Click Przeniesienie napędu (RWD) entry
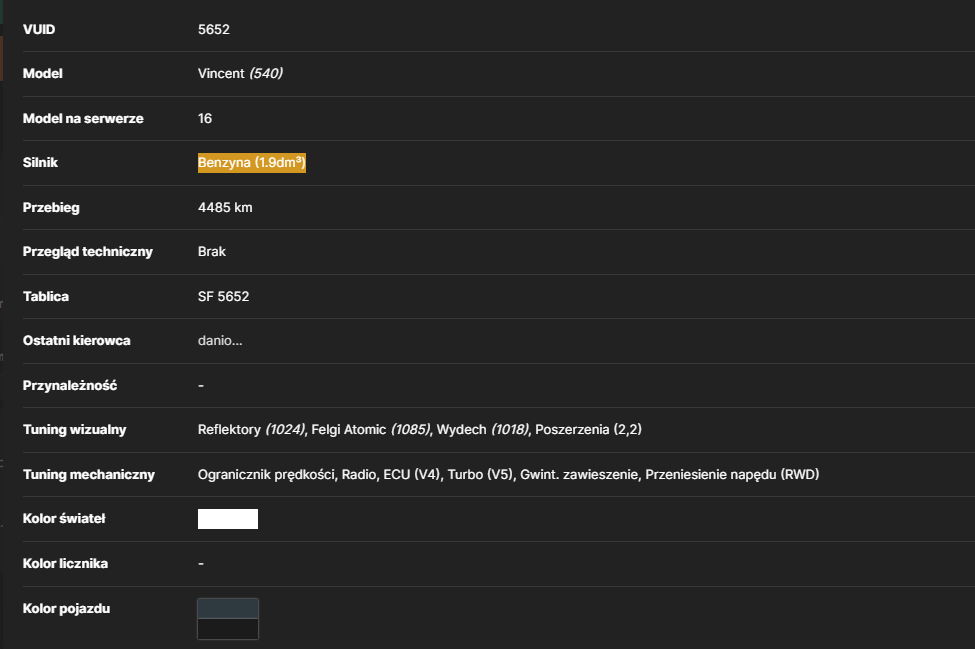The height and width of the screenshot is (649, 975). [x=732, y=474]
